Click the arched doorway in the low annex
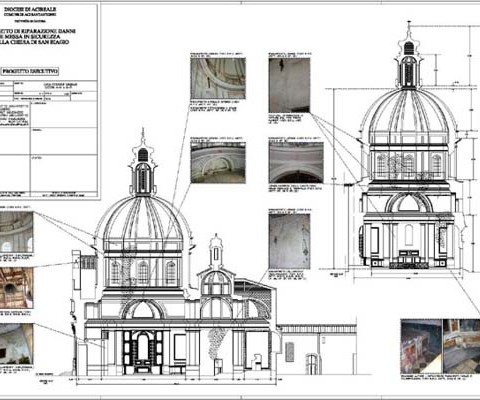The image size is (480, 400). 312,364
